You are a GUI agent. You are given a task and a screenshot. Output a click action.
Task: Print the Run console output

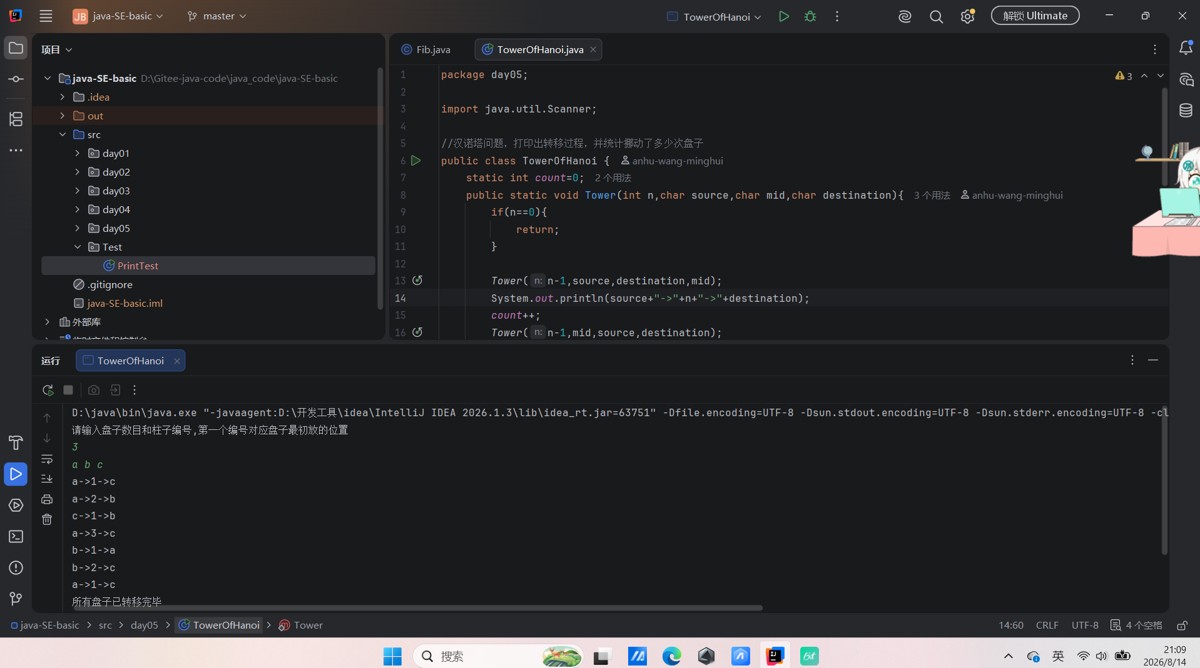coord(47,499)
